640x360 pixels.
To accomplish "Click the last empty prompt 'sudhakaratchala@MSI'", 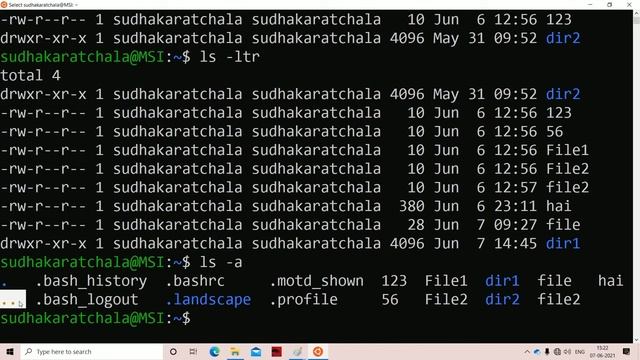I will pos(82,318).
